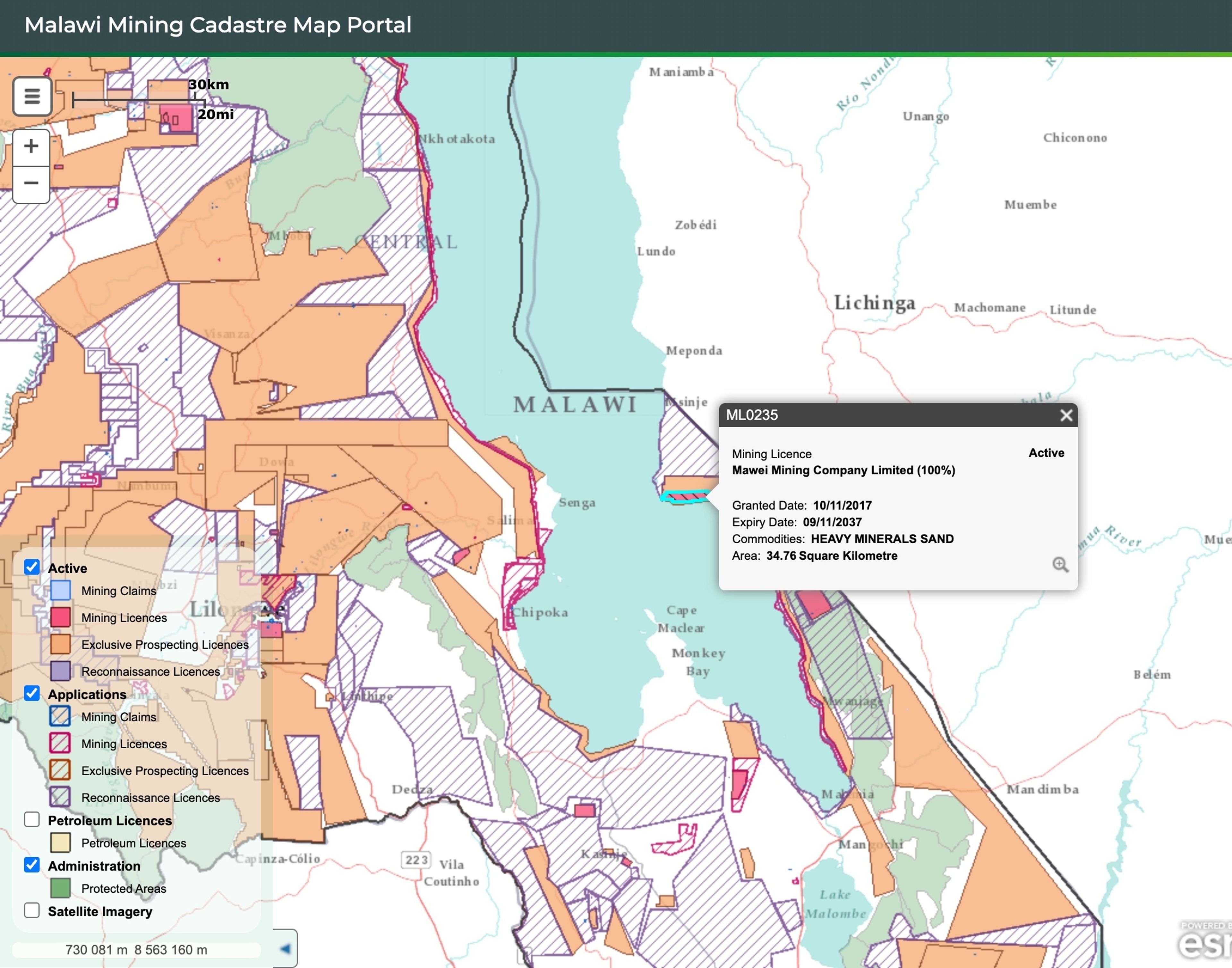Click the ML0235 popup title bar
Viewport: 1232px width, 968px height.
click(x=885, y=415)
